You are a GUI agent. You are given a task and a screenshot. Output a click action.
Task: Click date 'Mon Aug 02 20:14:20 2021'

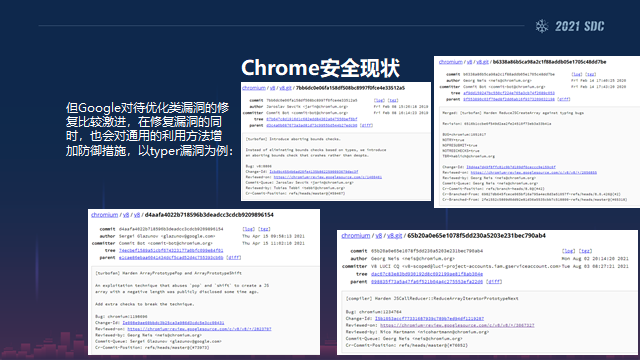[x=595, y=259]
